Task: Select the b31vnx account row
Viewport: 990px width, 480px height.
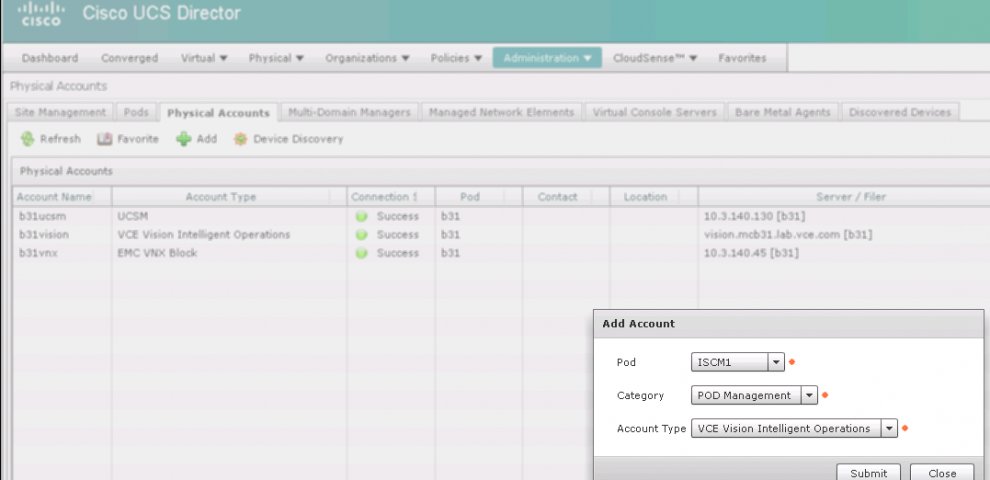Action: pyautogui.click(x=501, y=253)
